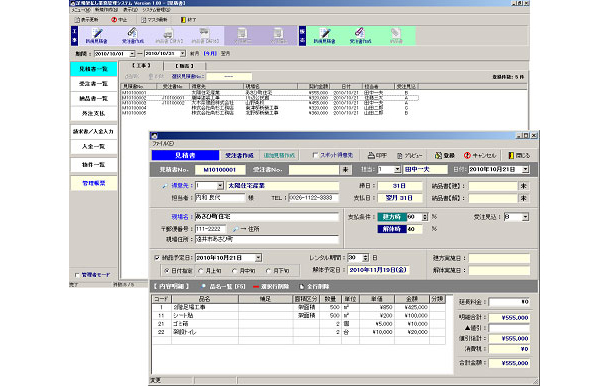Open the 担当 staff code dropdown
The height and width of the screenshot is (386, 610).
pos(397,170)
